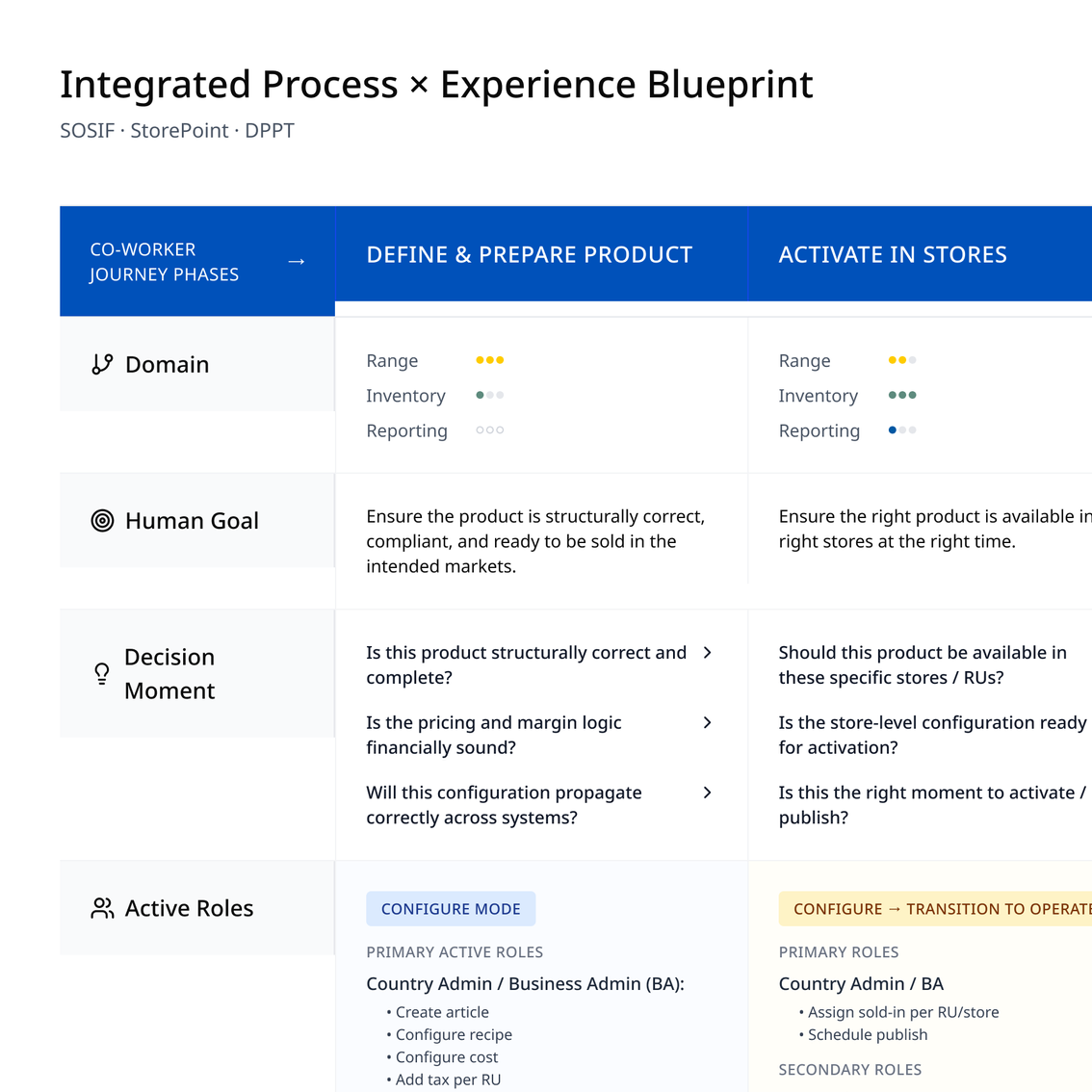
Task: Click 'Reporting' label under Define & Prepare Product
Action: pos(406,430)
